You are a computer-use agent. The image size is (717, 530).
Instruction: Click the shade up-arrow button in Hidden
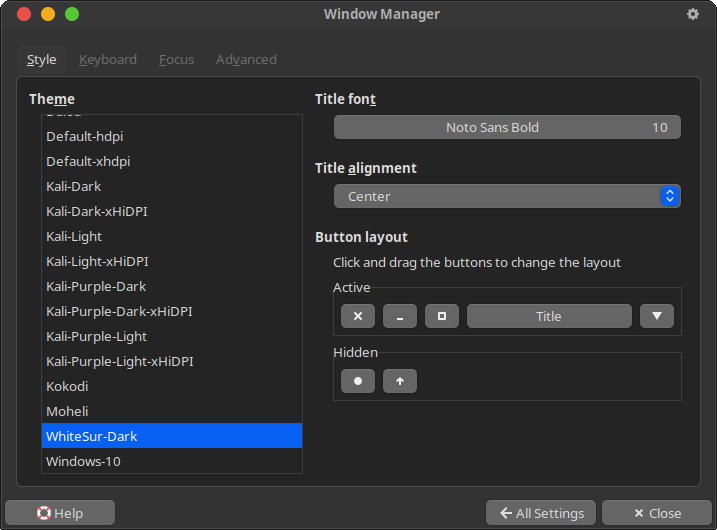(x=400, y=381)
